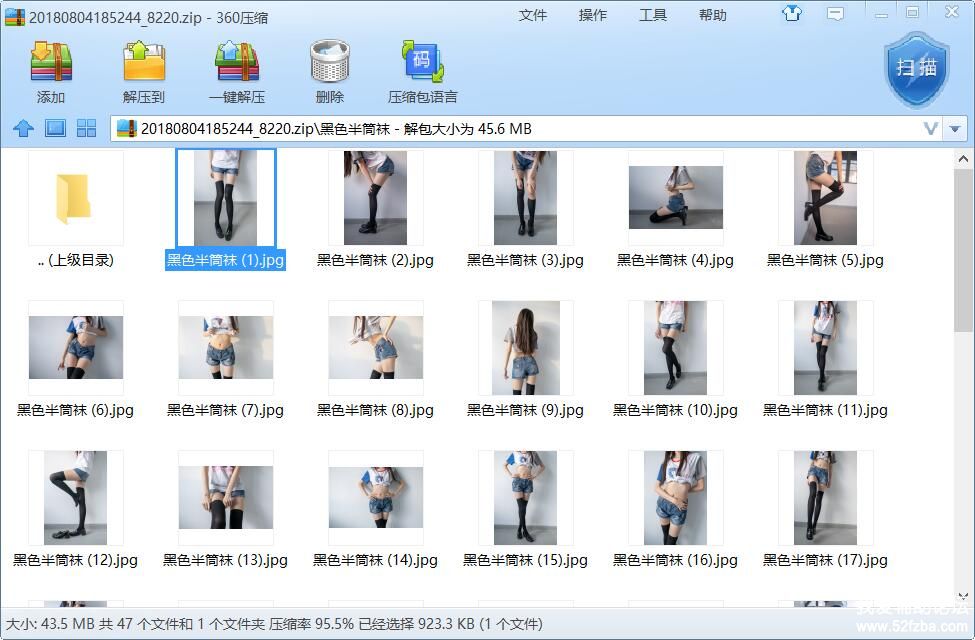Select thumbnail 黑色半筒袜 (1).jpg
Image resolution: width=975 pixels, height=640 pixels.
click(226, 198)
